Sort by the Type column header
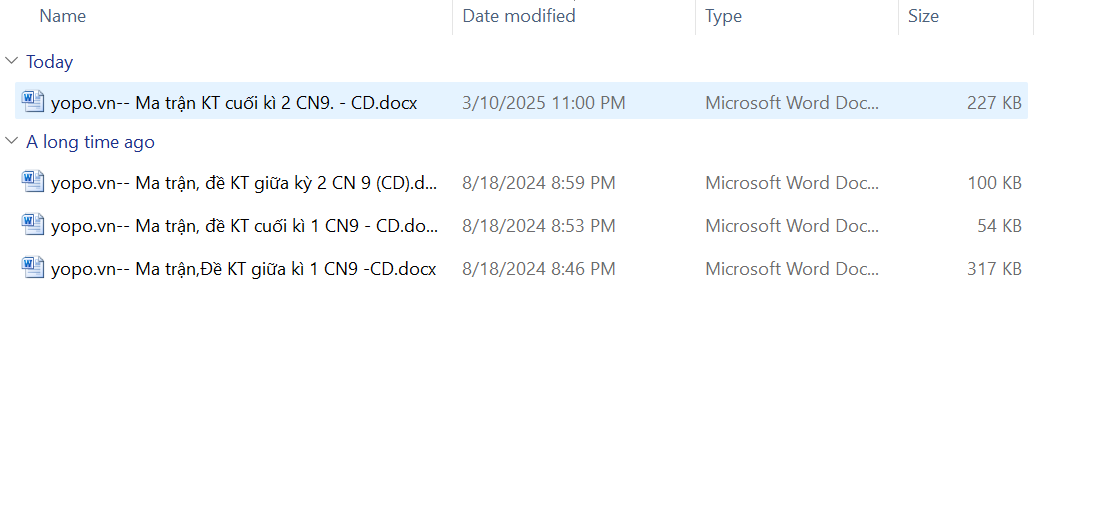The image size is (1099, 529). point(723,16)
